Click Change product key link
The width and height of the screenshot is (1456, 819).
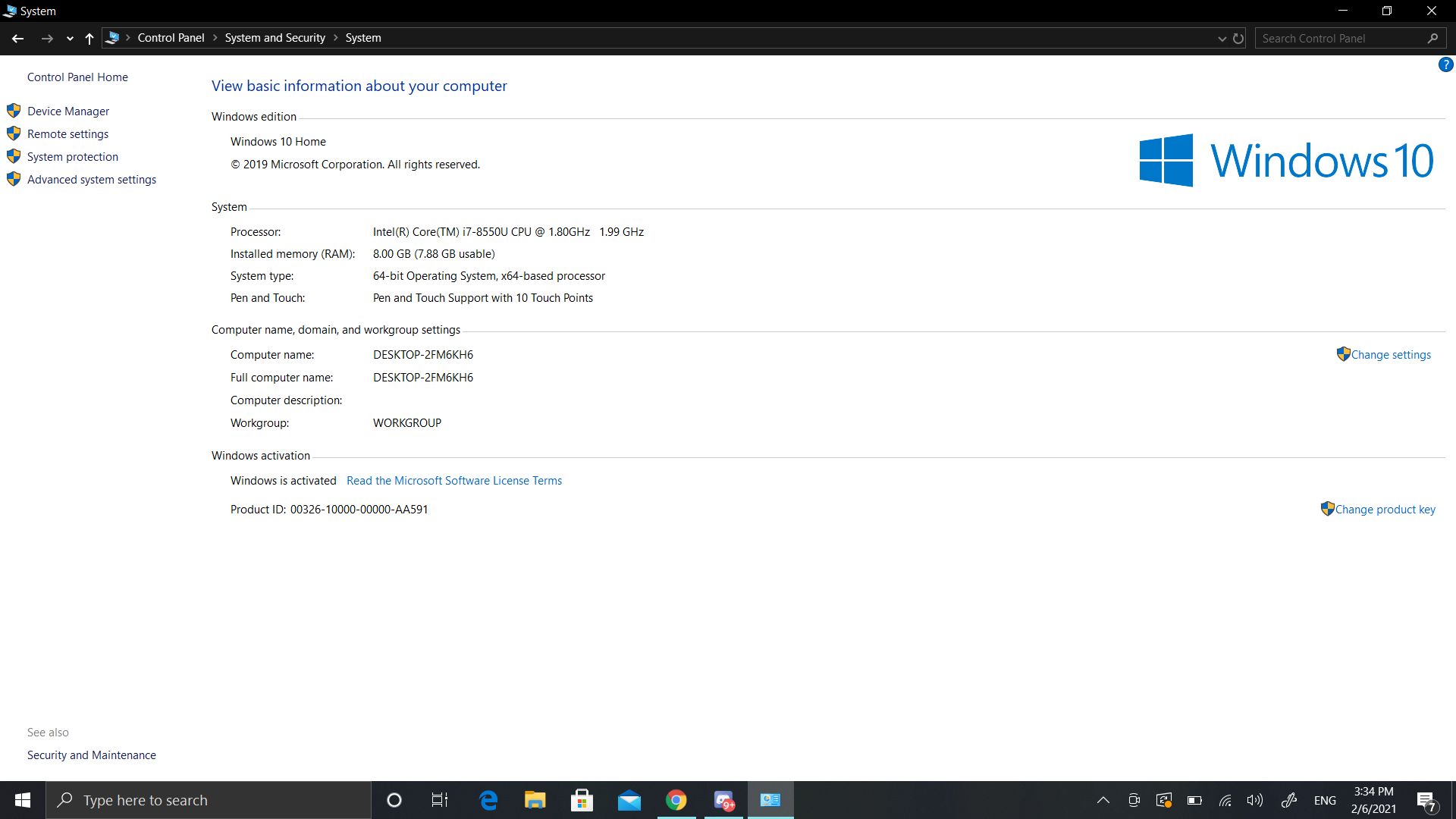tap(1385, 510)
